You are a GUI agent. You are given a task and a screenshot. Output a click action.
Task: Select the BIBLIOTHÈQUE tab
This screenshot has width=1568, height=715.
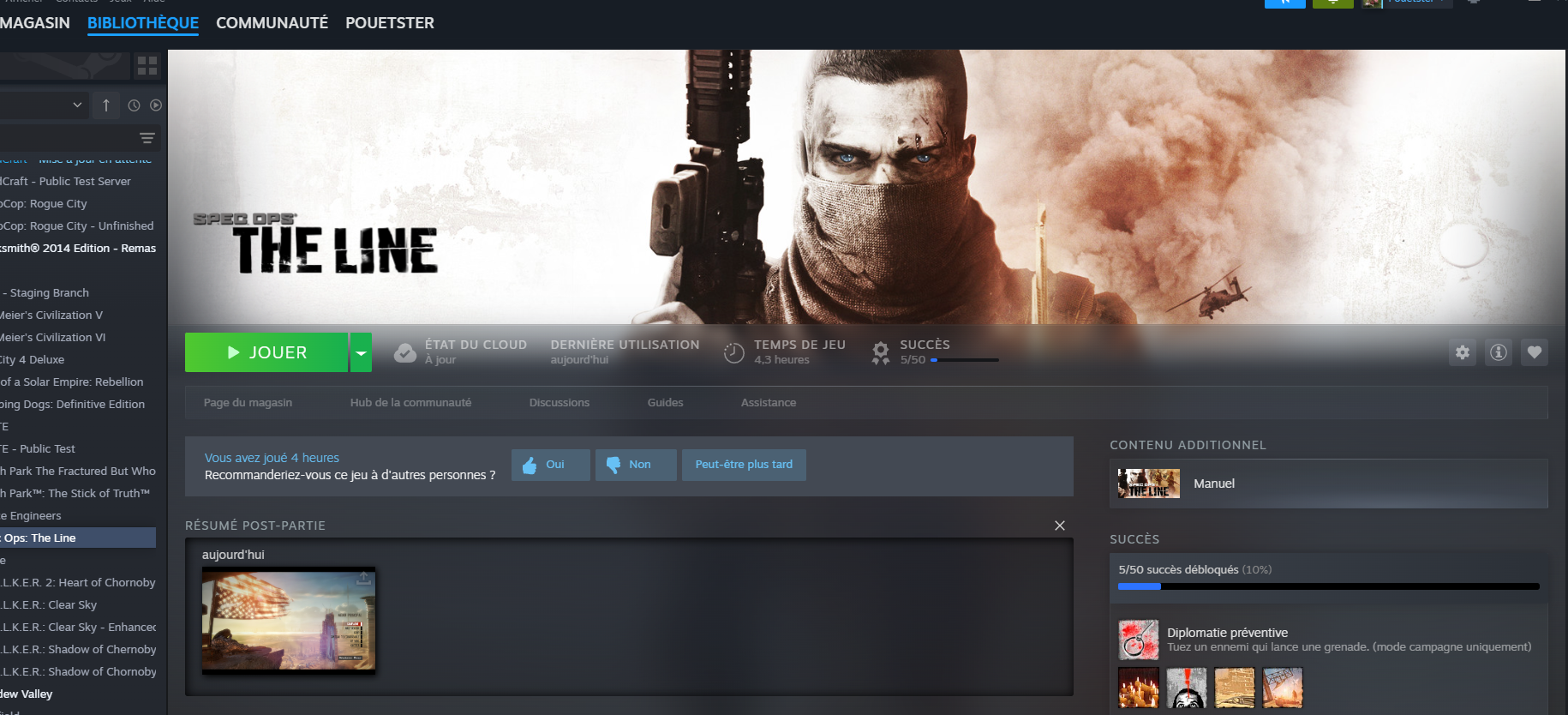[143, 23]
